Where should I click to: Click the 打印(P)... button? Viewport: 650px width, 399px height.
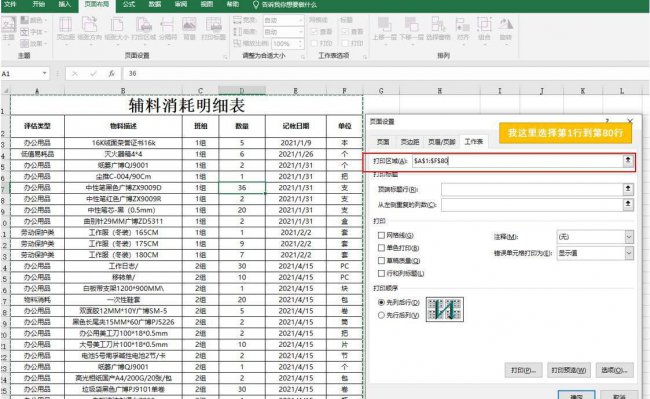click(x=523, y=370)
